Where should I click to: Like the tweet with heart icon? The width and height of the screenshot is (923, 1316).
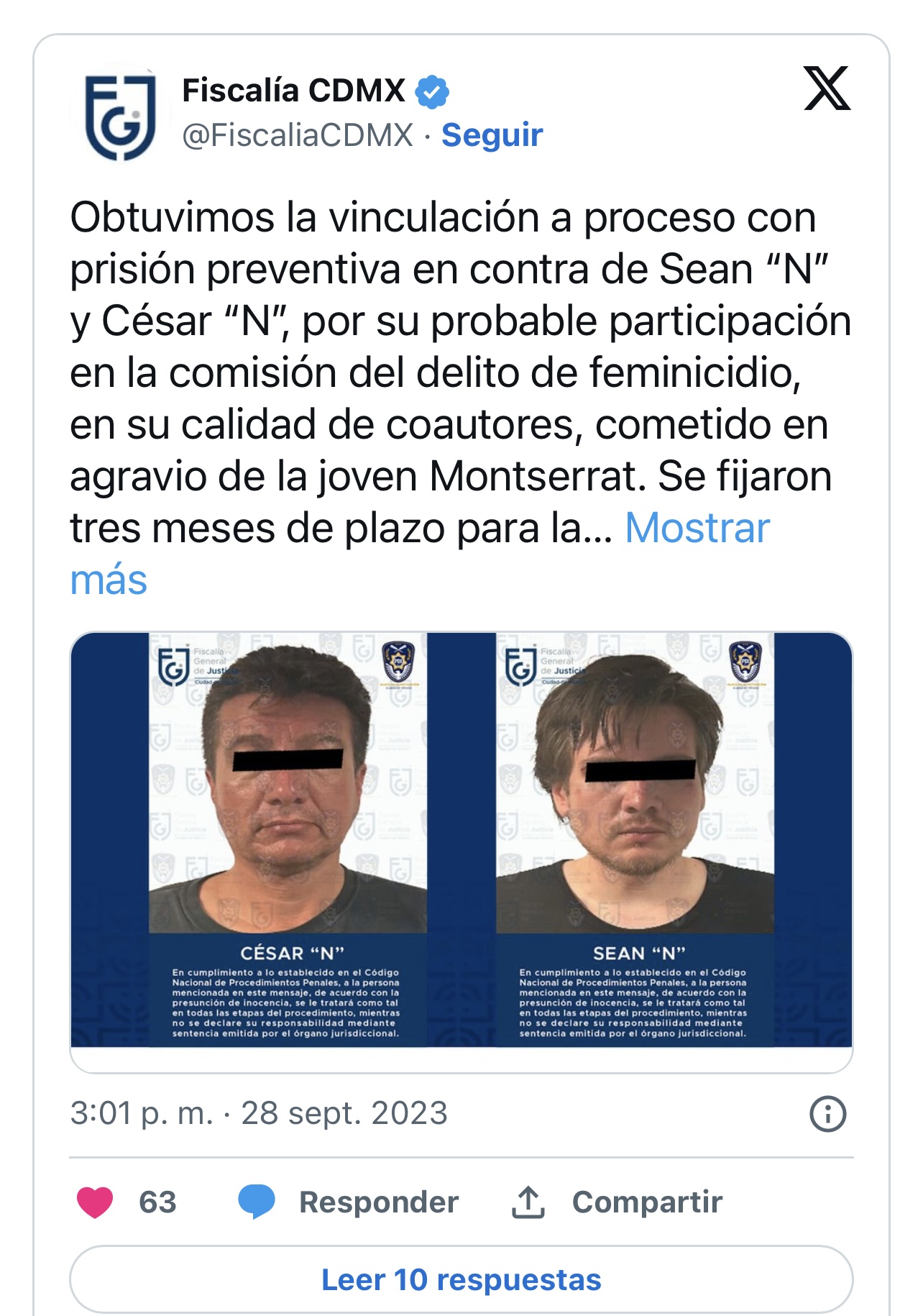(95, 1202)
